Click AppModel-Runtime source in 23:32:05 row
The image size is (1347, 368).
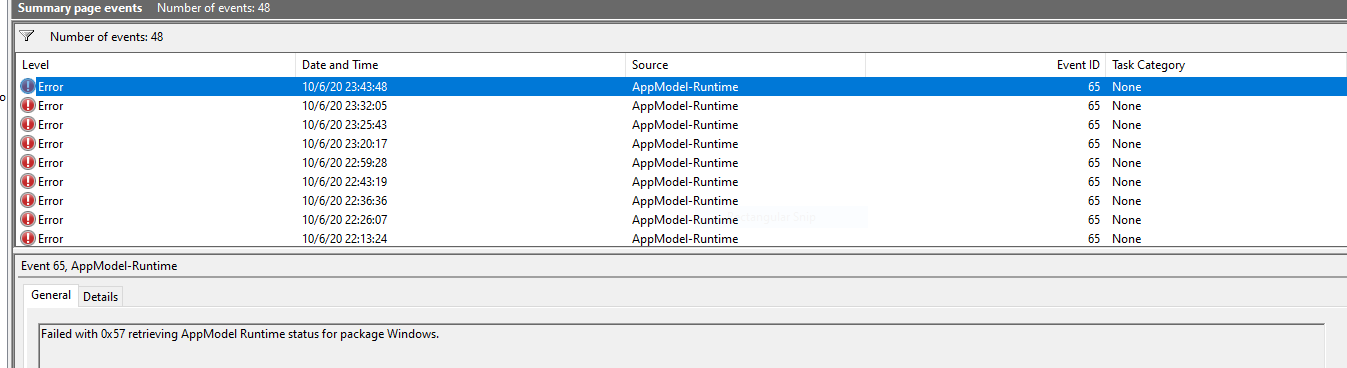[685, 106]
